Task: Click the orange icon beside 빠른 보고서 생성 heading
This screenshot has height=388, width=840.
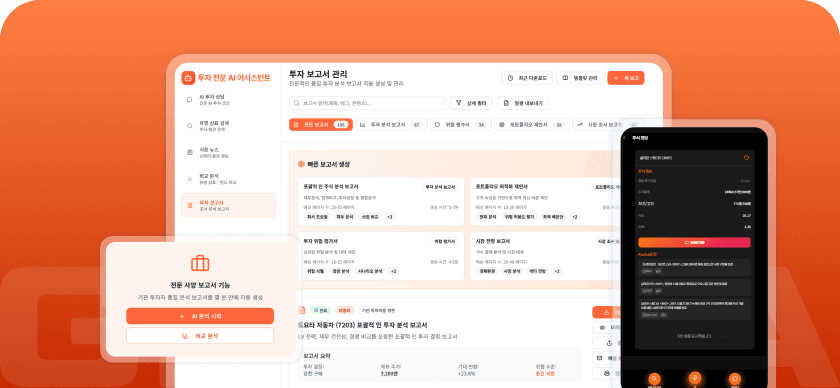Action: click(301, 164)
